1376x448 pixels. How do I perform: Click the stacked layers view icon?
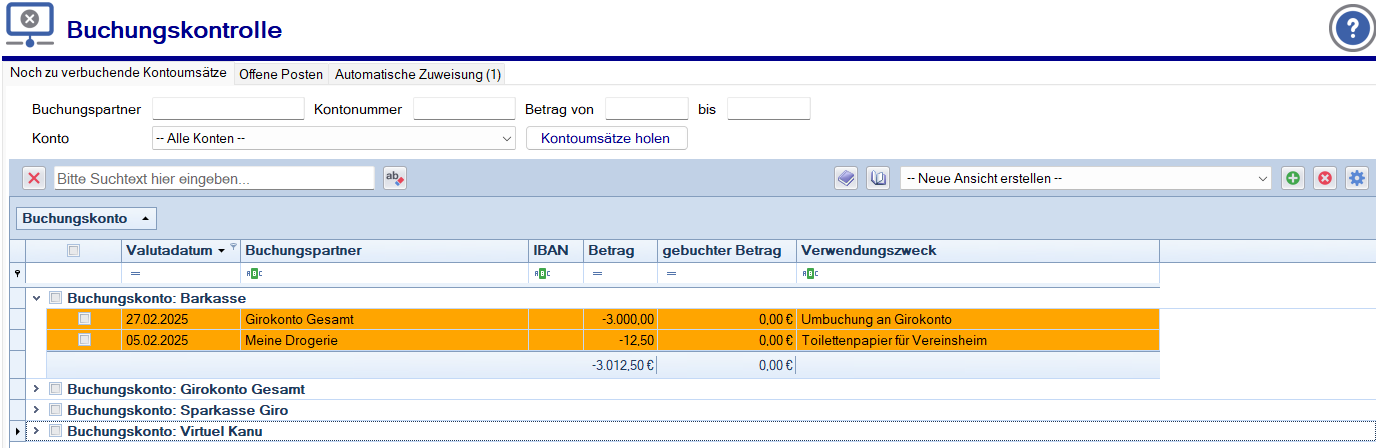[846, 178]
